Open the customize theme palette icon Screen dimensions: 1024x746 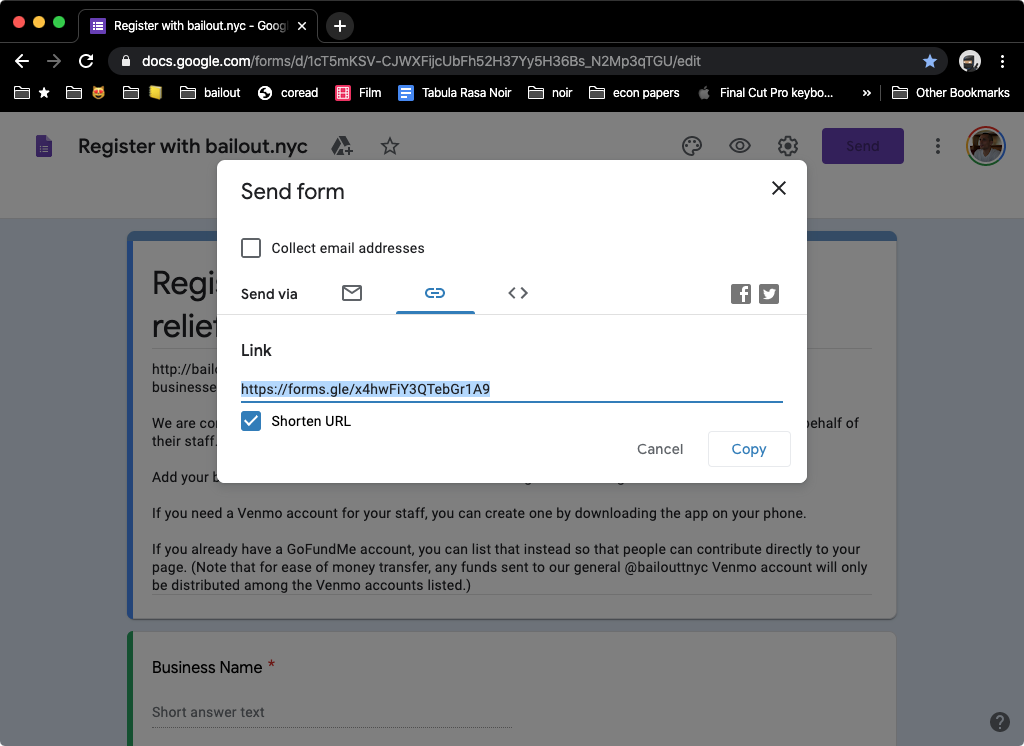coord(692,146)
